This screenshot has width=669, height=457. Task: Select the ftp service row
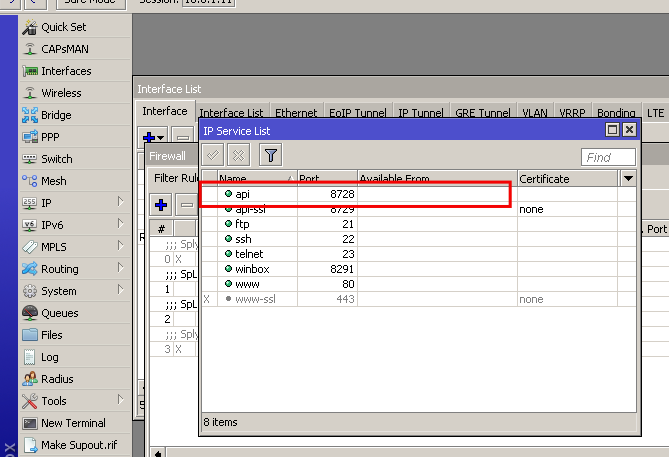click(x=418, y=224)
